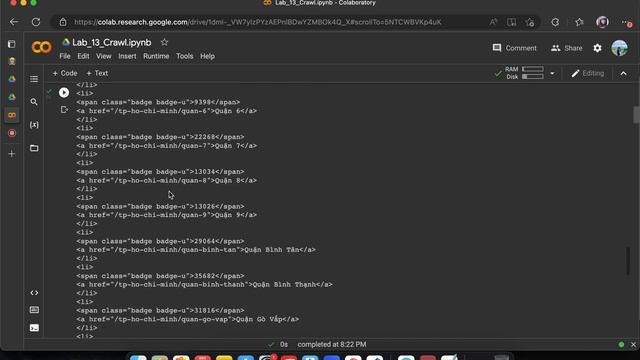Open the Terminal panel icon
This screenshot has height=360, width=640.
[34, 328]
